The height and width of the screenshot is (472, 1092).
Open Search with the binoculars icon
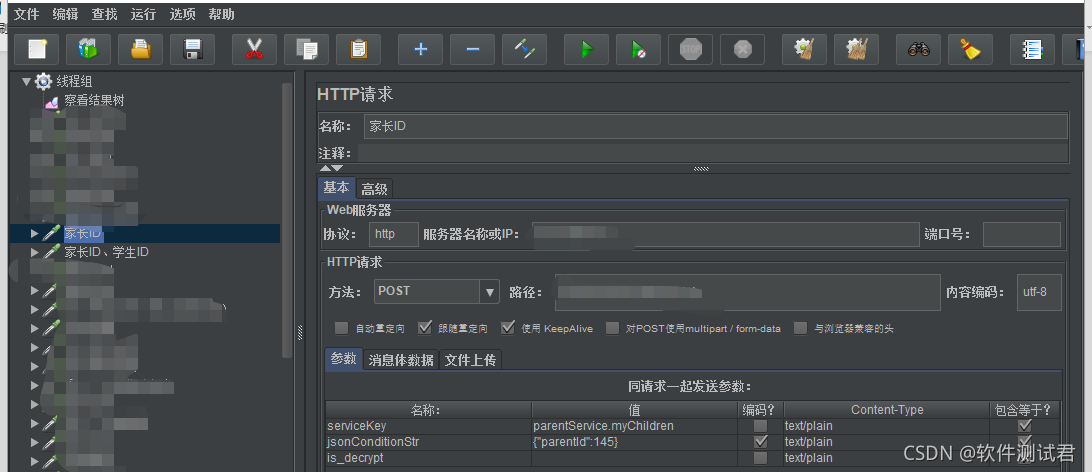[x=918, y=49]
